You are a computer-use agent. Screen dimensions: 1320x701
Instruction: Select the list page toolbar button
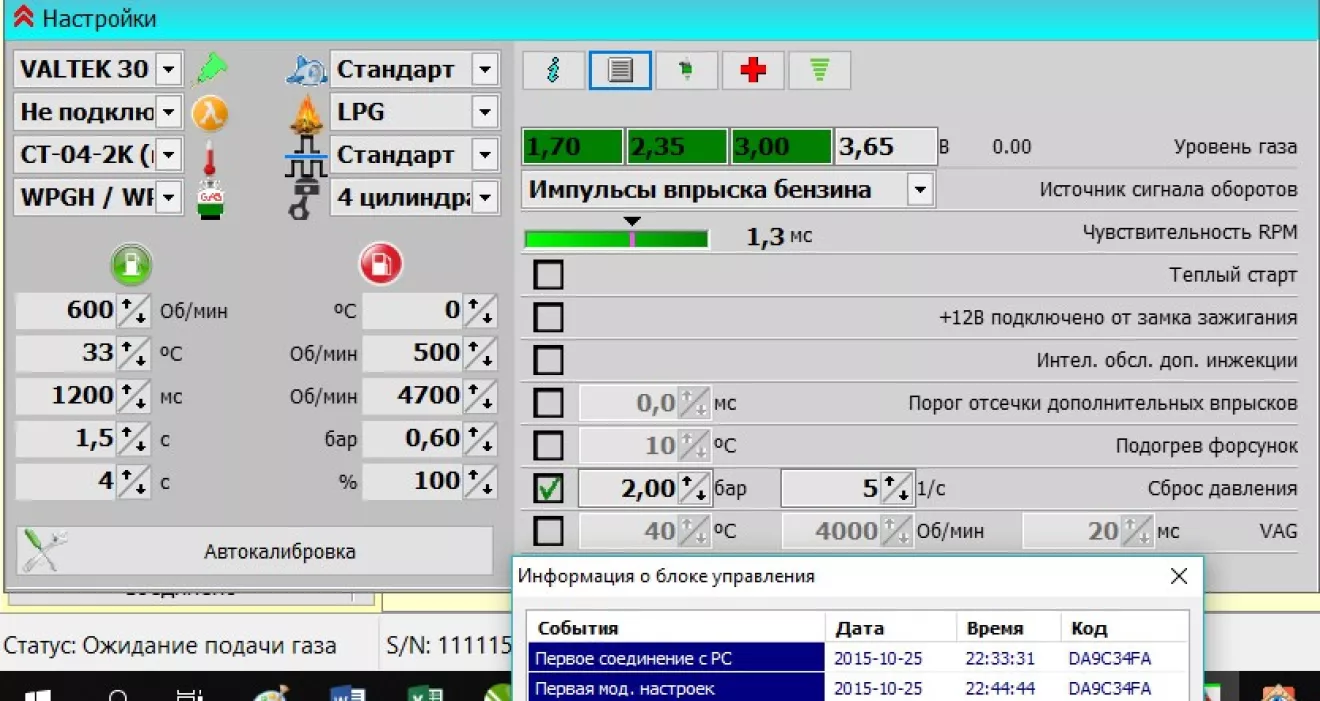click(x=620, y=71)
